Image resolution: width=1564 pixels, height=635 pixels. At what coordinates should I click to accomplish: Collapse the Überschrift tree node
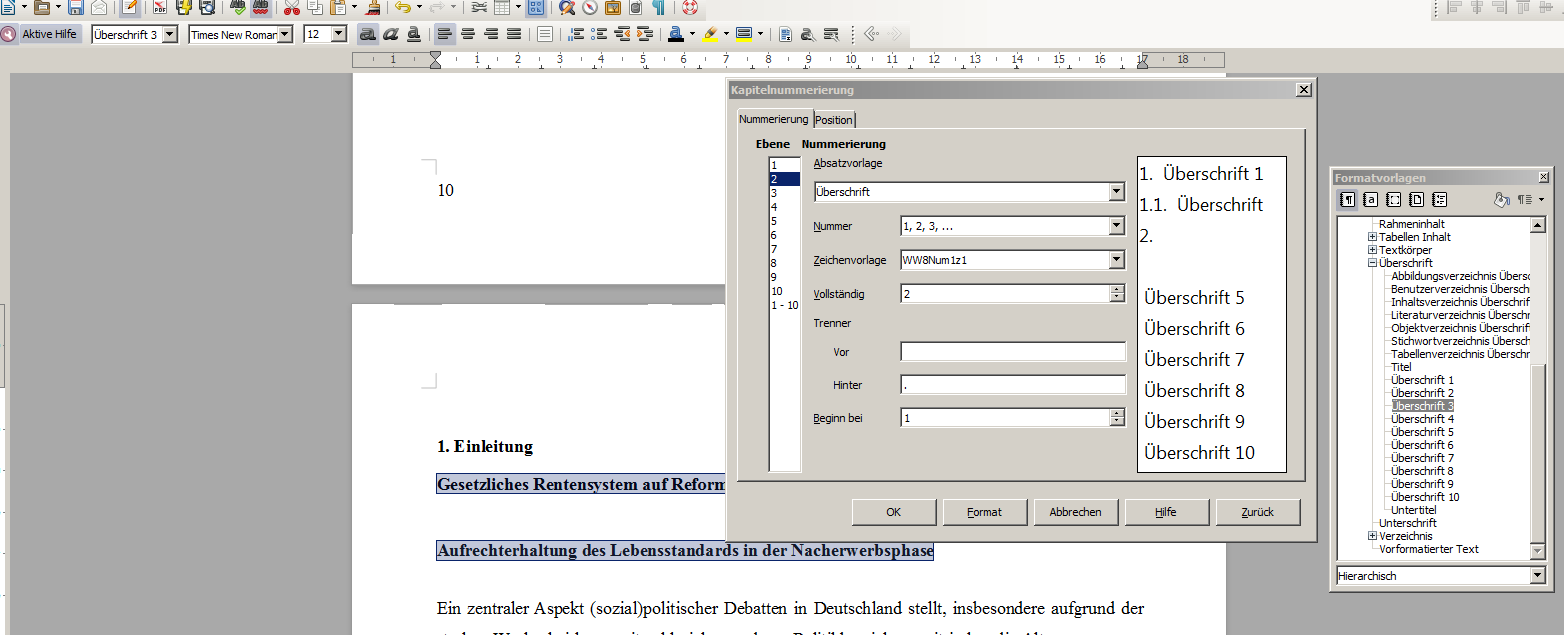pos(1373,263)
